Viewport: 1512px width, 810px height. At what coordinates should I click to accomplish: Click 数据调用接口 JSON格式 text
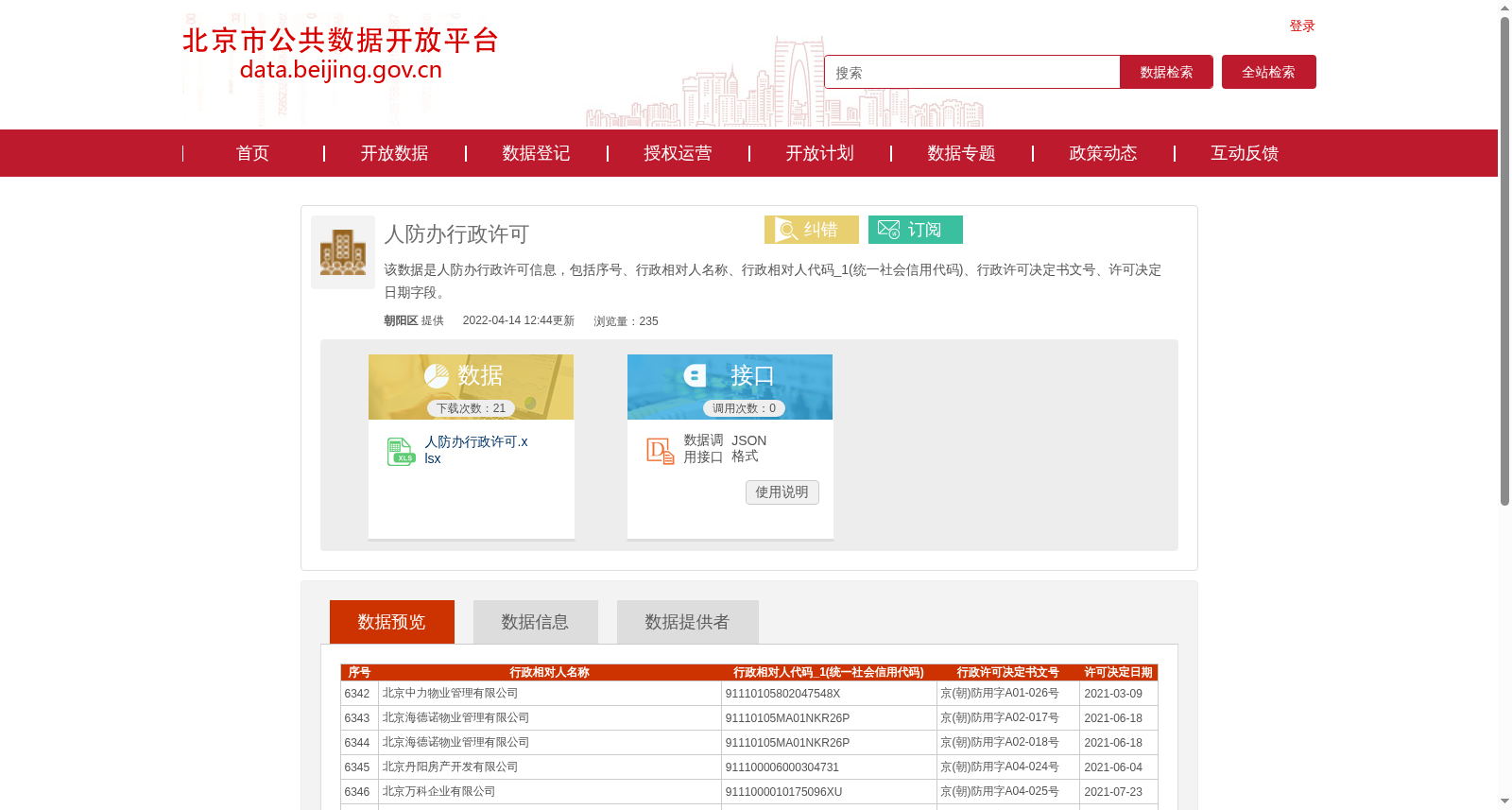[726, 449]
